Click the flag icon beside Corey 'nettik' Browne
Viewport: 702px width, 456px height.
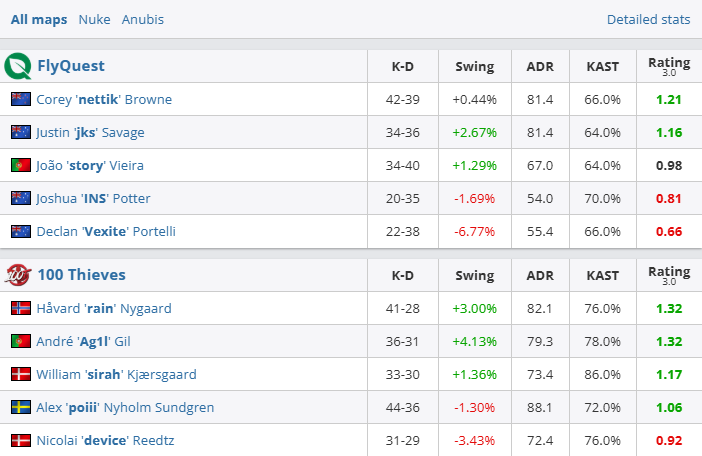tap(20, 99)
